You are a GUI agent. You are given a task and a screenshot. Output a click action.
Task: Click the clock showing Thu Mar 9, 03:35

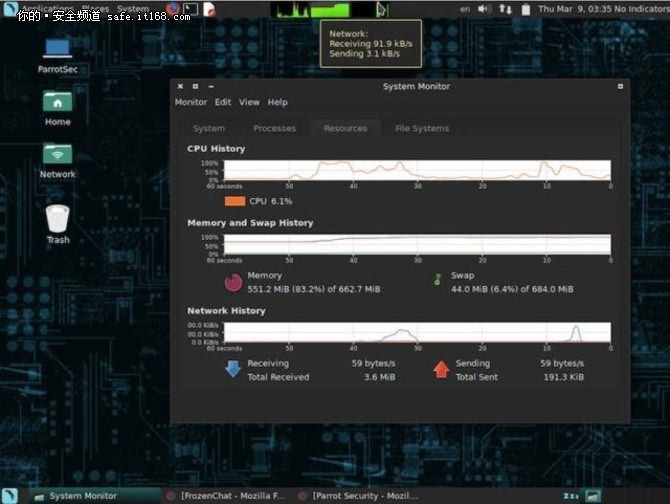point(574,9)
